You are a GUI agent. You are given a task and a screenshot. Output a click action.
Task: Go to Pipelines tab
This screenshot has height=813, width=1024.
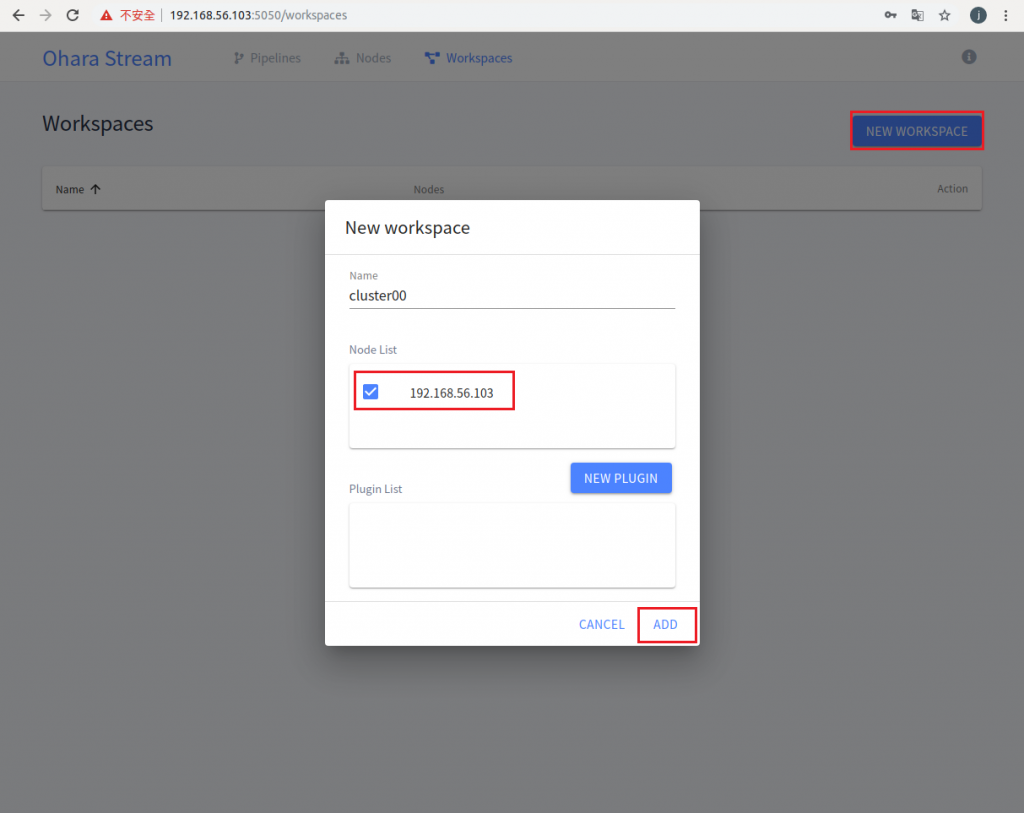pyautogui.click(x=266, y=58)
